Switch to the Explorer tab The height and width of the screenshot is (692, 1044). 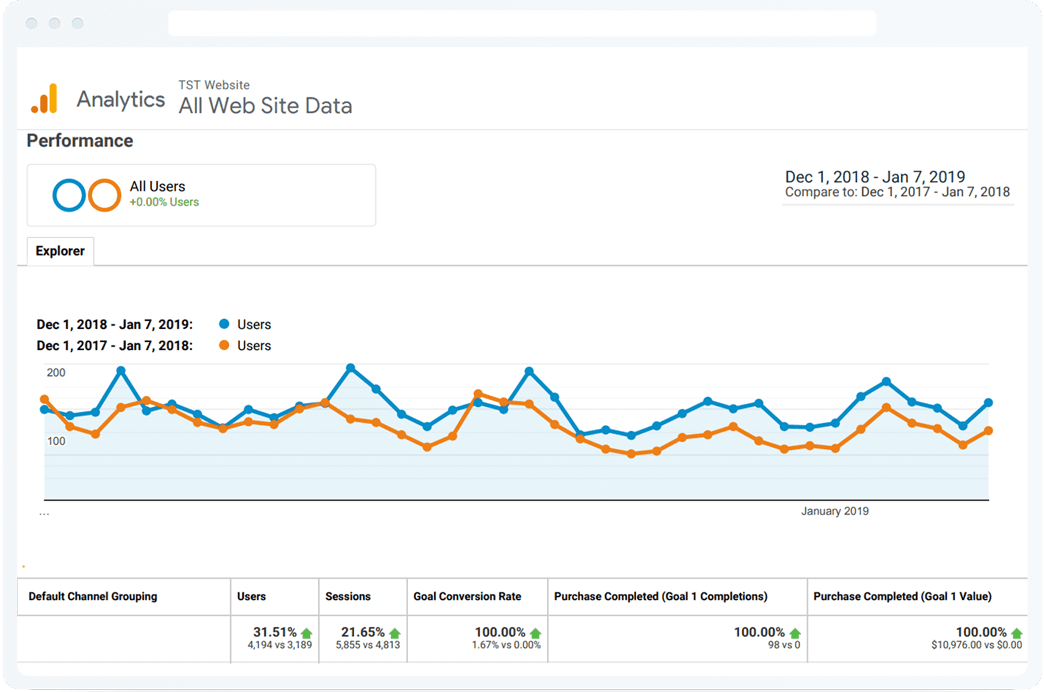pos(59,250)
